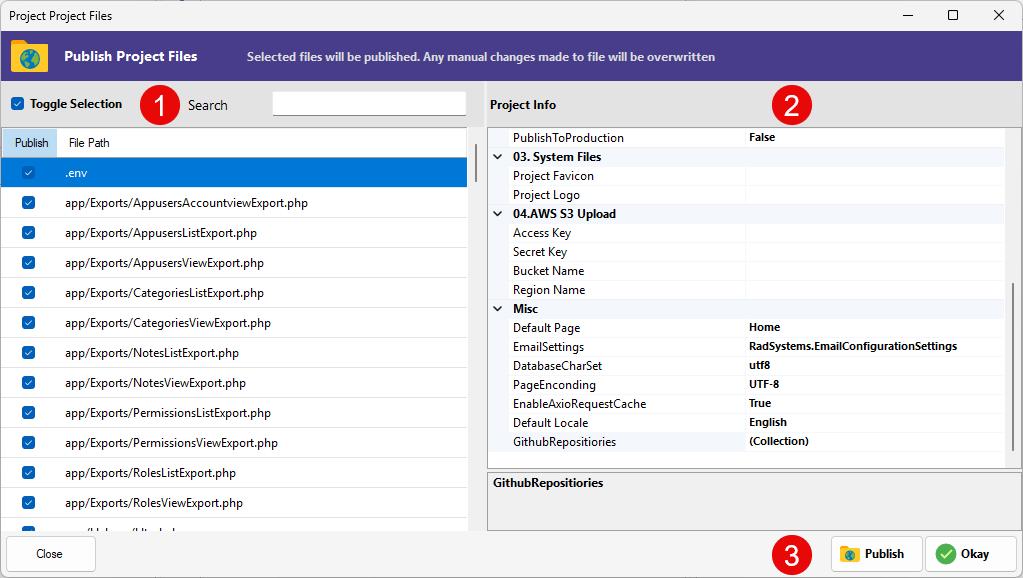This screenshot has width=1023, height=578.
Task: Click the Publish button
Action: coord(876,554)
